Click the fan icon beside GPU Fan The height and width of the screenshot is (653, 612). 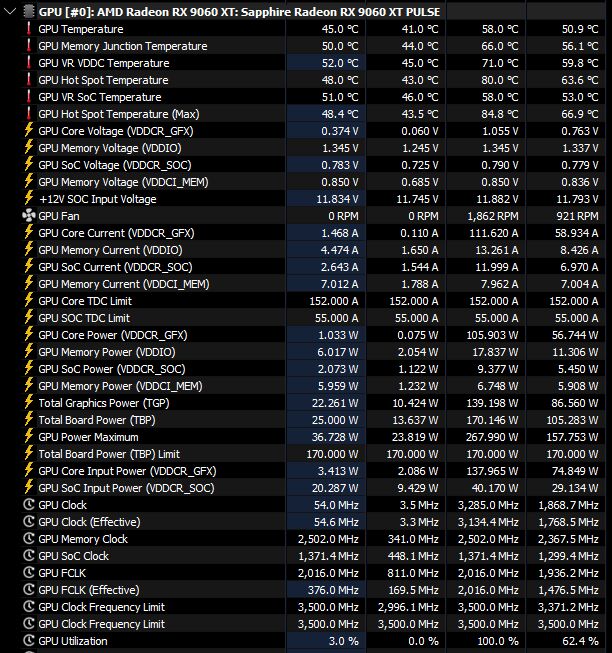[28, 216]
